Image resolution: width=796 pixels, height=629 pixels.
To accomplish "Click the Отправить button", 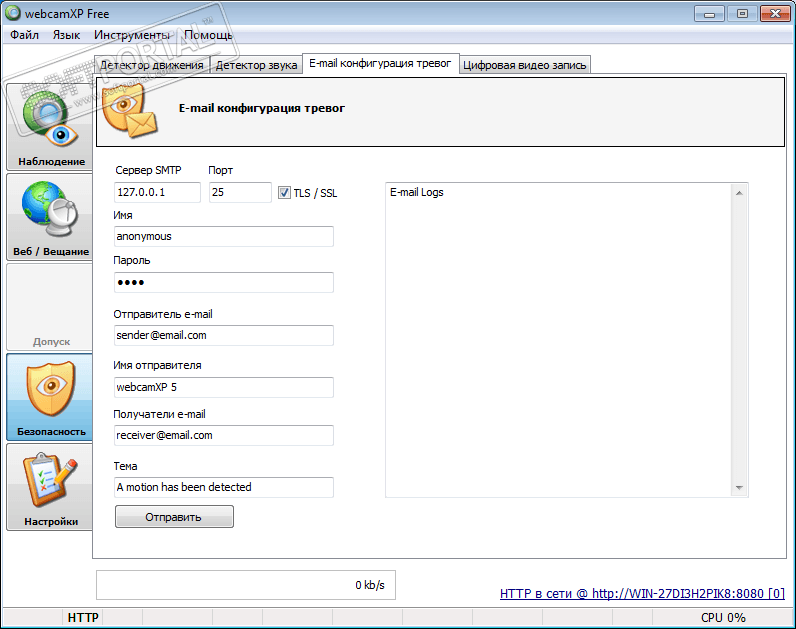I will click(174, 517).
